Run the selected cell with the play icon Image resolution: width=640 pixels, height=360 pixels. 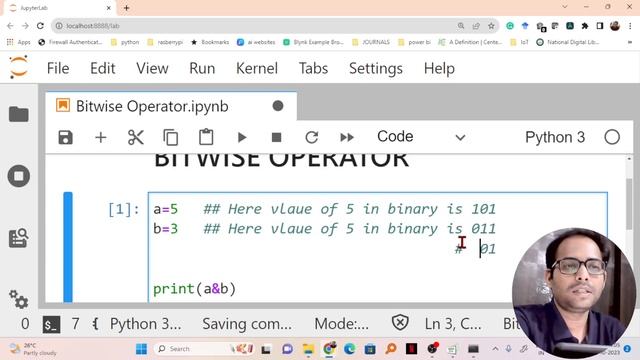point(242,137)
